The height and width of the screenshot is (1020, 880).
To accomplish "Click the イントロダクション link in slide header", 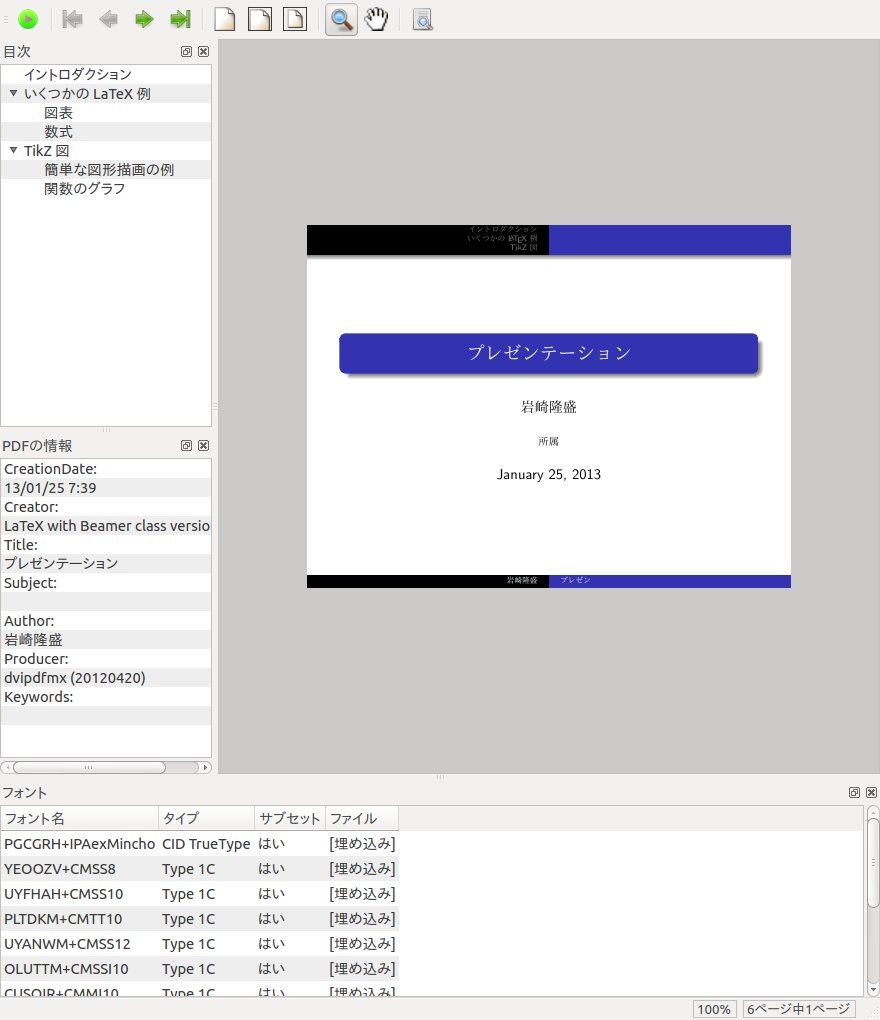I will click(503, 229).
